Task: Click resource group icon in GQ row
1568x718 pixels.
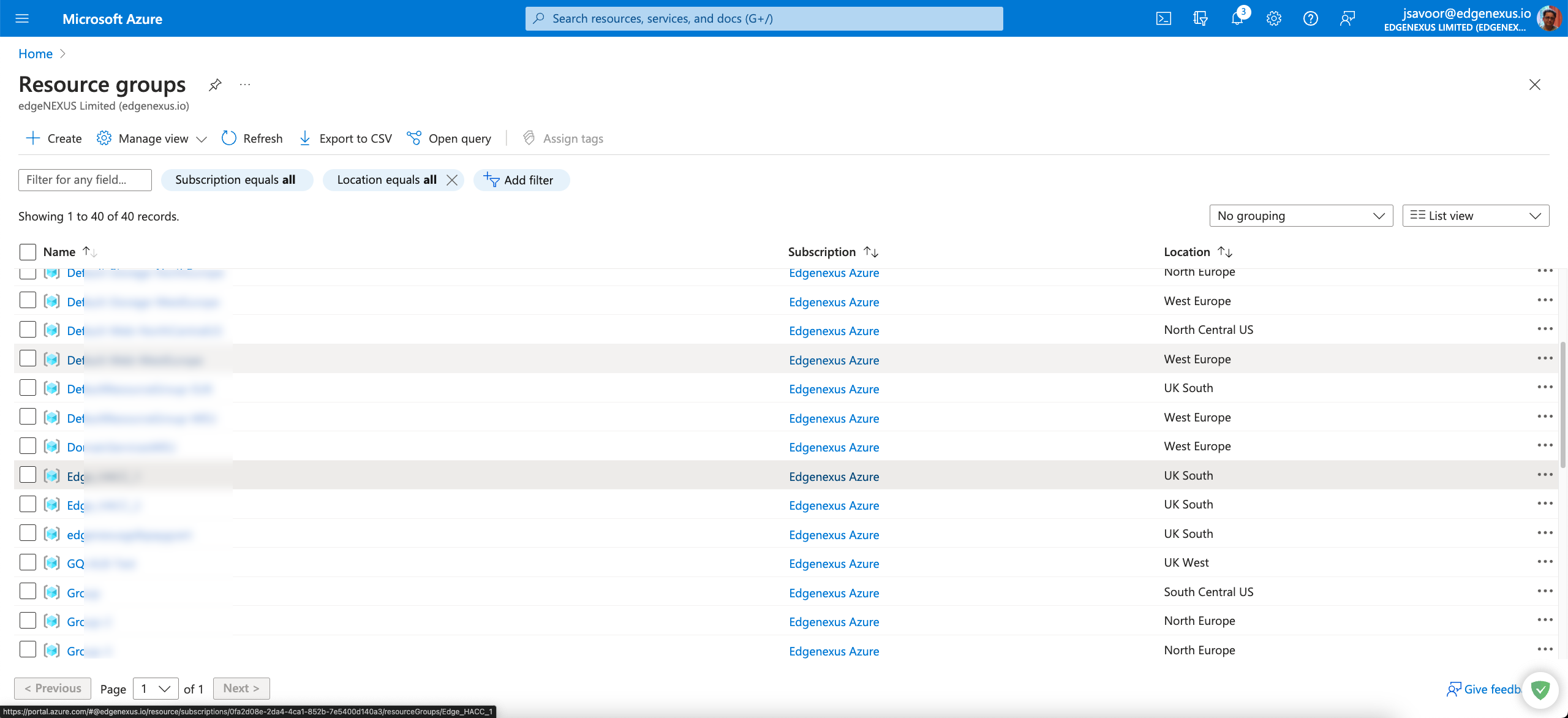Action: [x=52, y=563]
